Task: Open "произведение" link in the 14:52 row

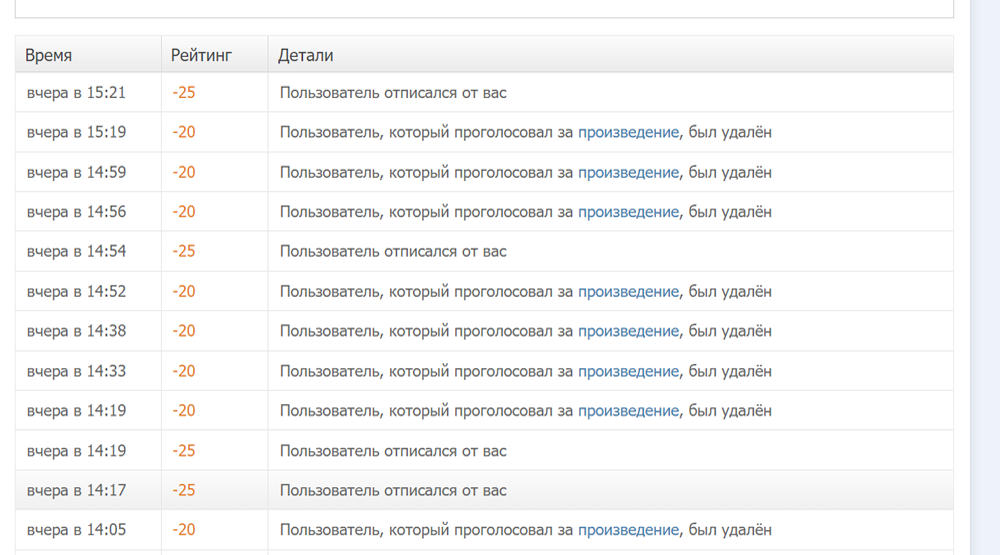Action: click(628, 292)
